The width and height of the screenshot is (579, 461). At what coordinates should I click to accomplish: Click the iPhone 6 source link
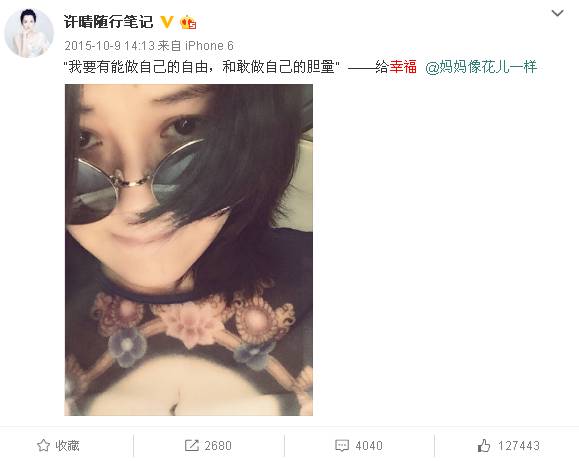(x=209, y=46)
